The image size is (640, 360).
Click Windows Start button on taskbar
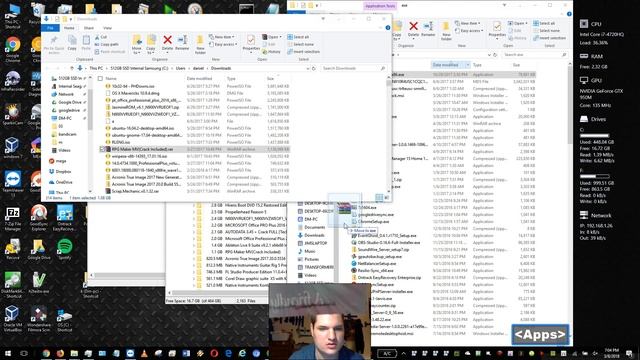(x=8, y=353)
